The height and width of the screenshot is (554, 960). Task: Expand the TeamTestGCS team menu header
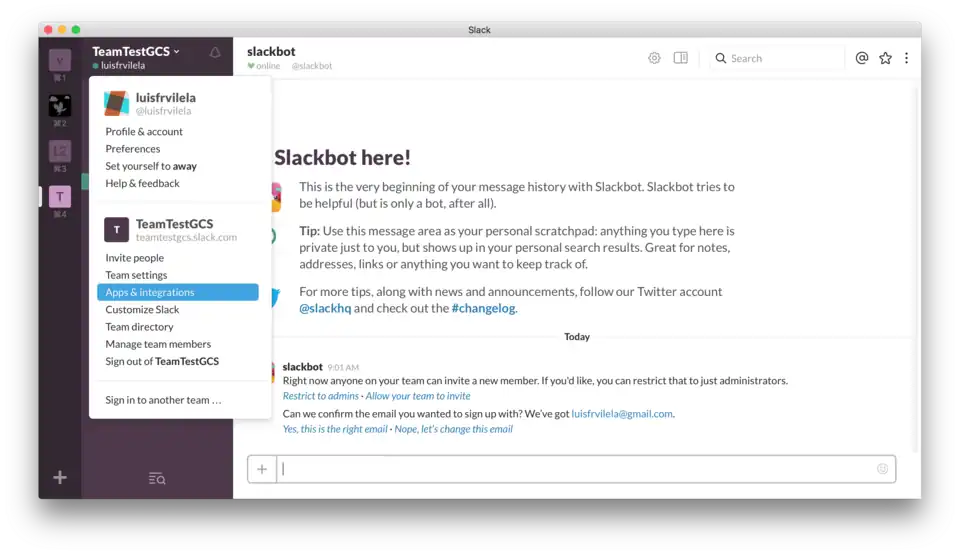[136, 51]
